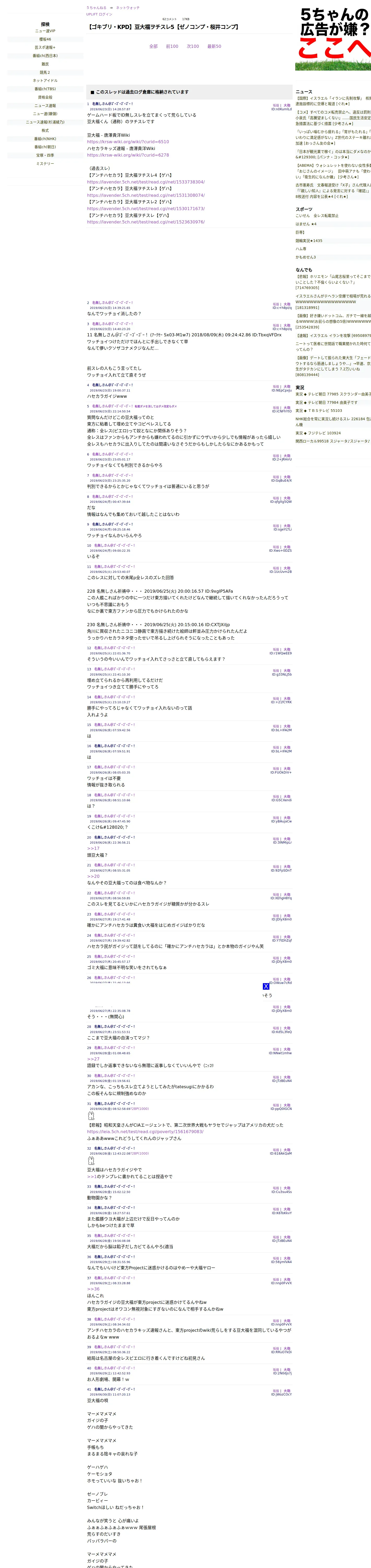Image resolution: width=371 pixels, height=1568 pixels.
Task: Open the ネットウォッチ board link
Action: point(128,8)
